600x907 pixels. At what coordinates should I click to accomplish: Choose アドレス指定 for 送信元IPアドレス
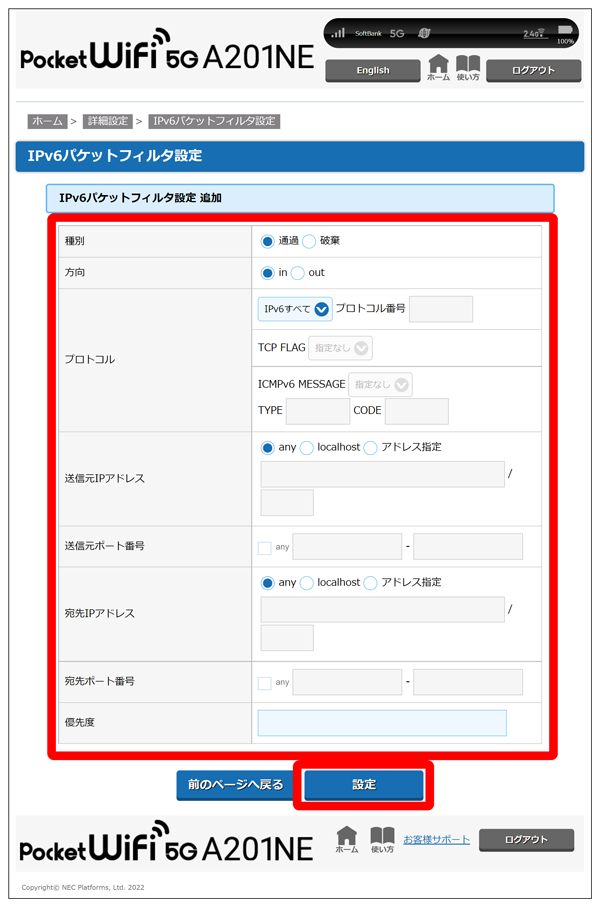tap(371, 447)
